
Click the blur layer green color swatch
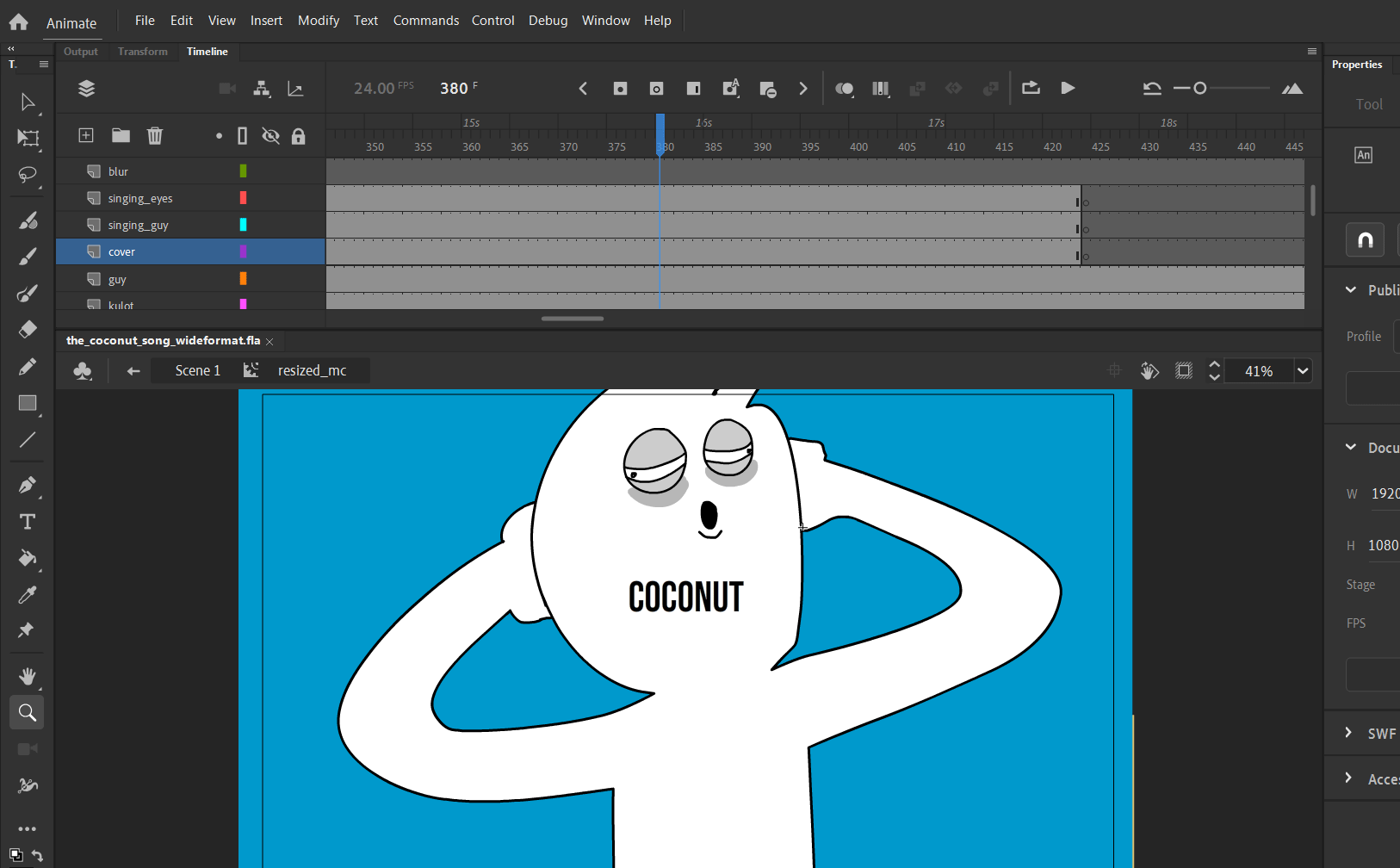[243, 171]
